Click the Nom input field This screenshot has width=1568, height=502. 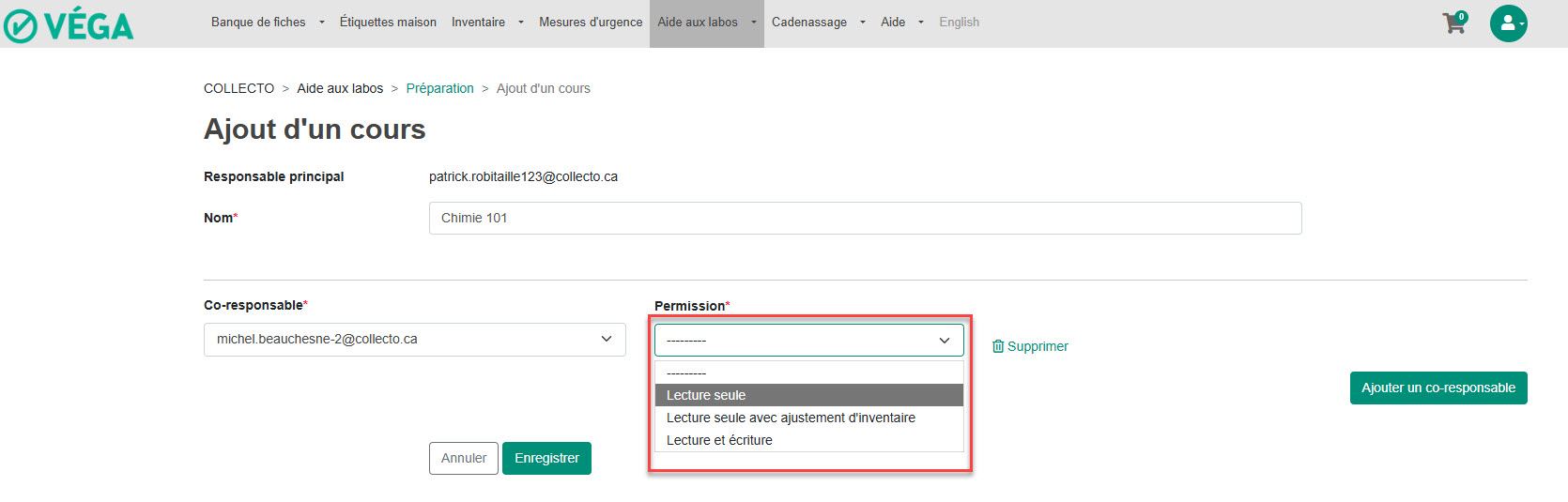pos(865,219)
